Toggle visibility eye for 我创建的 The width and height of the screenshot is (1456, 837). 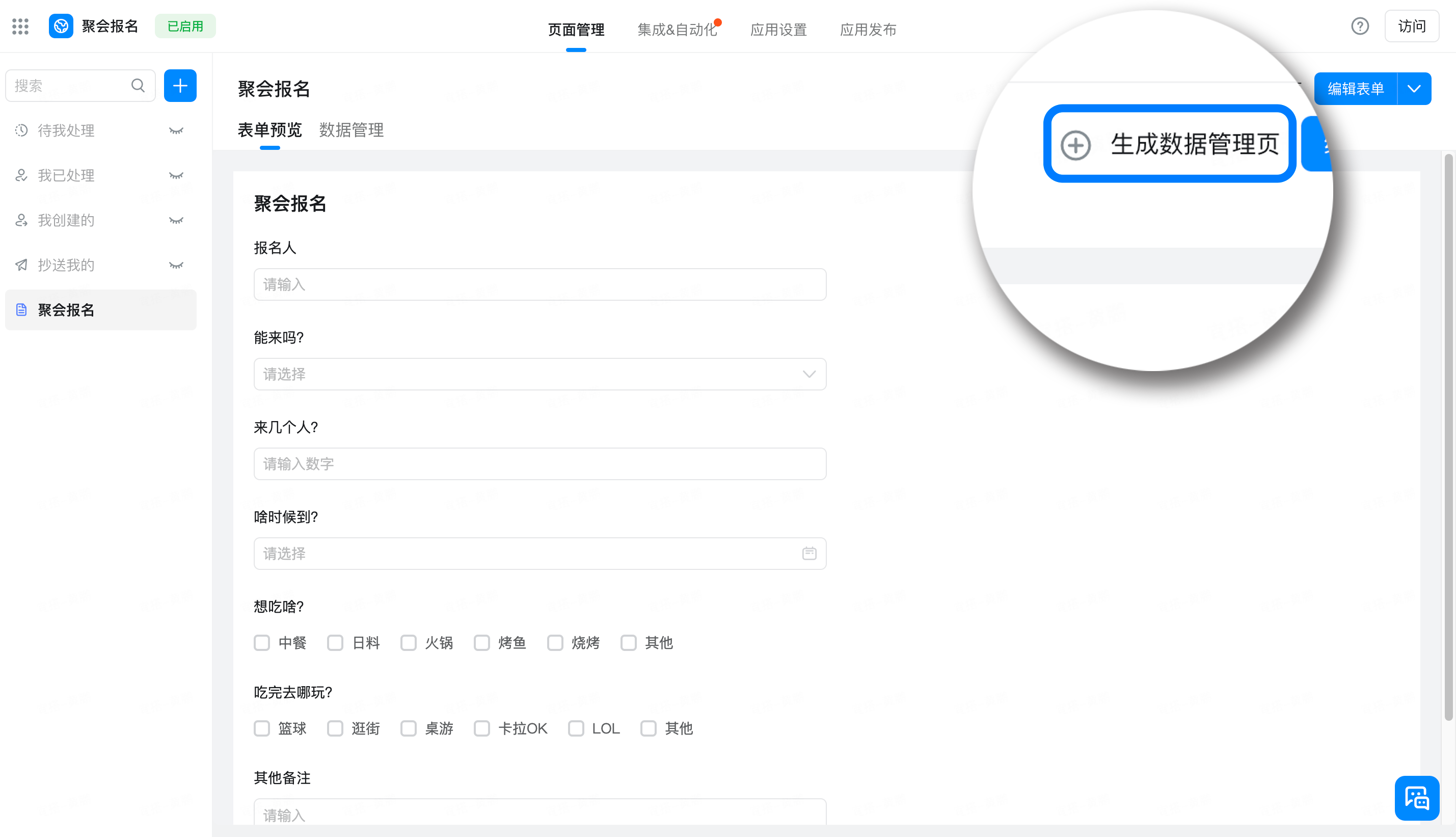point(176,220)
